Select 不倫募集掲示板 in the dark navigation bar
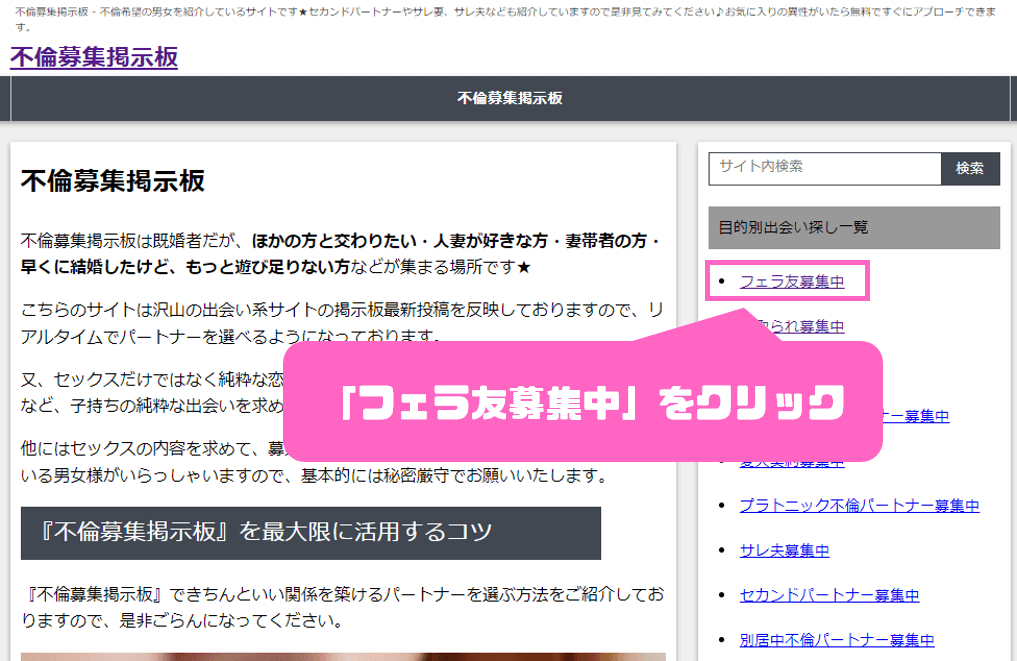 pyautogui.click(x=509, y=98)
